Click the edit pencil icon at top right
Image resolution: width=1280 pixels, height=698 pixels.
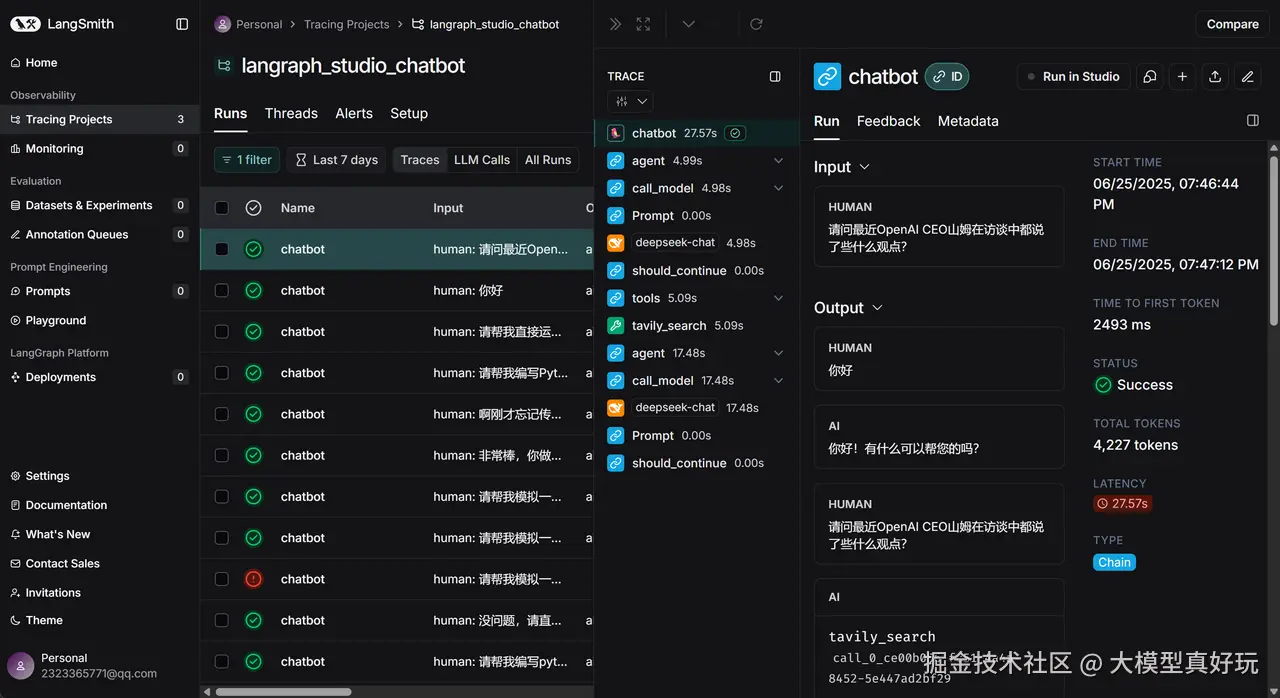1247,76
